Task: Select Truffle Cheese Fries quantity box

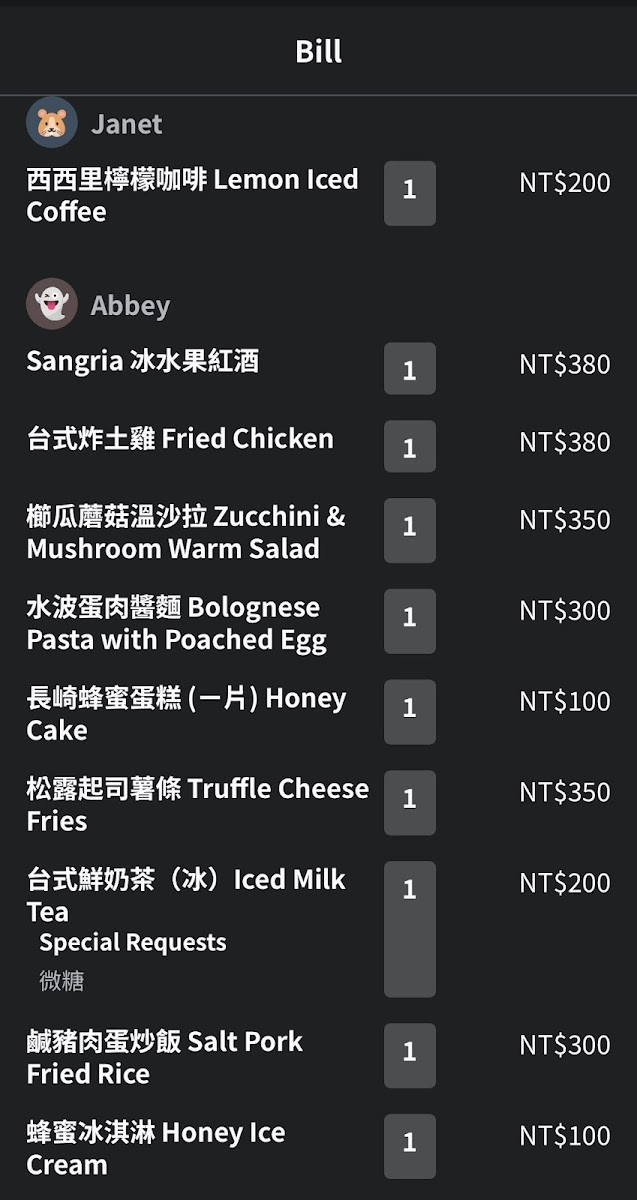Action: 410,802
